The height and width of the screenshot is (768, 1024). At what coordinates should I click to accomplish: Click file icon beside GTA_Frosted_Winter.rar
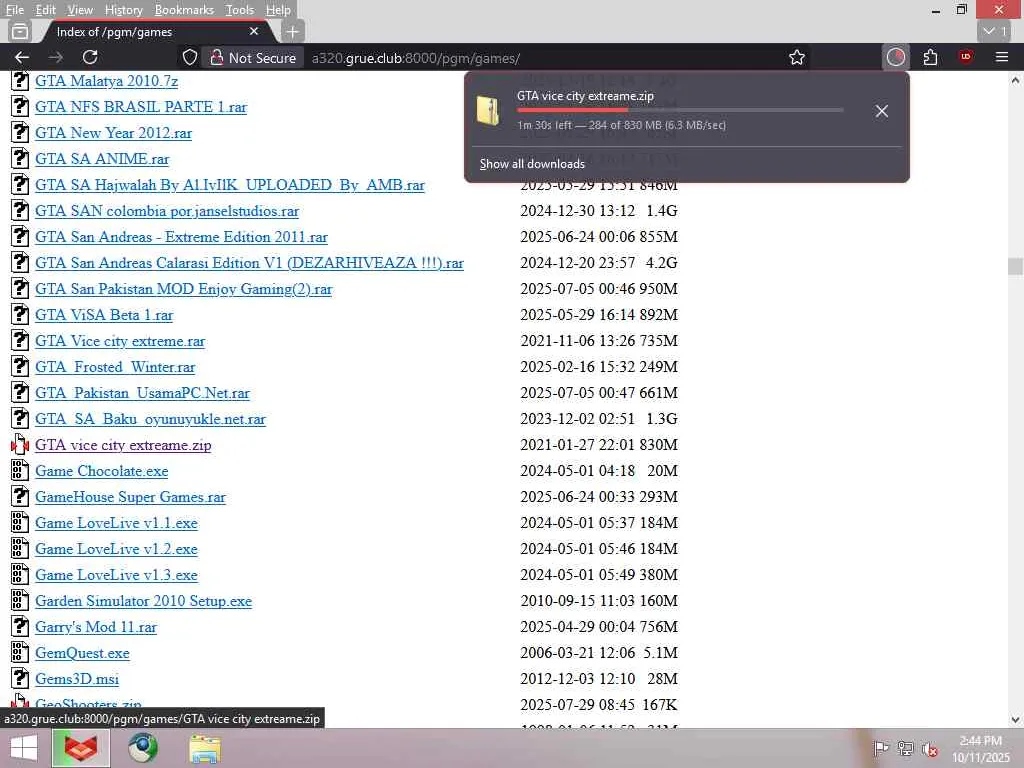tap(20, 366)
